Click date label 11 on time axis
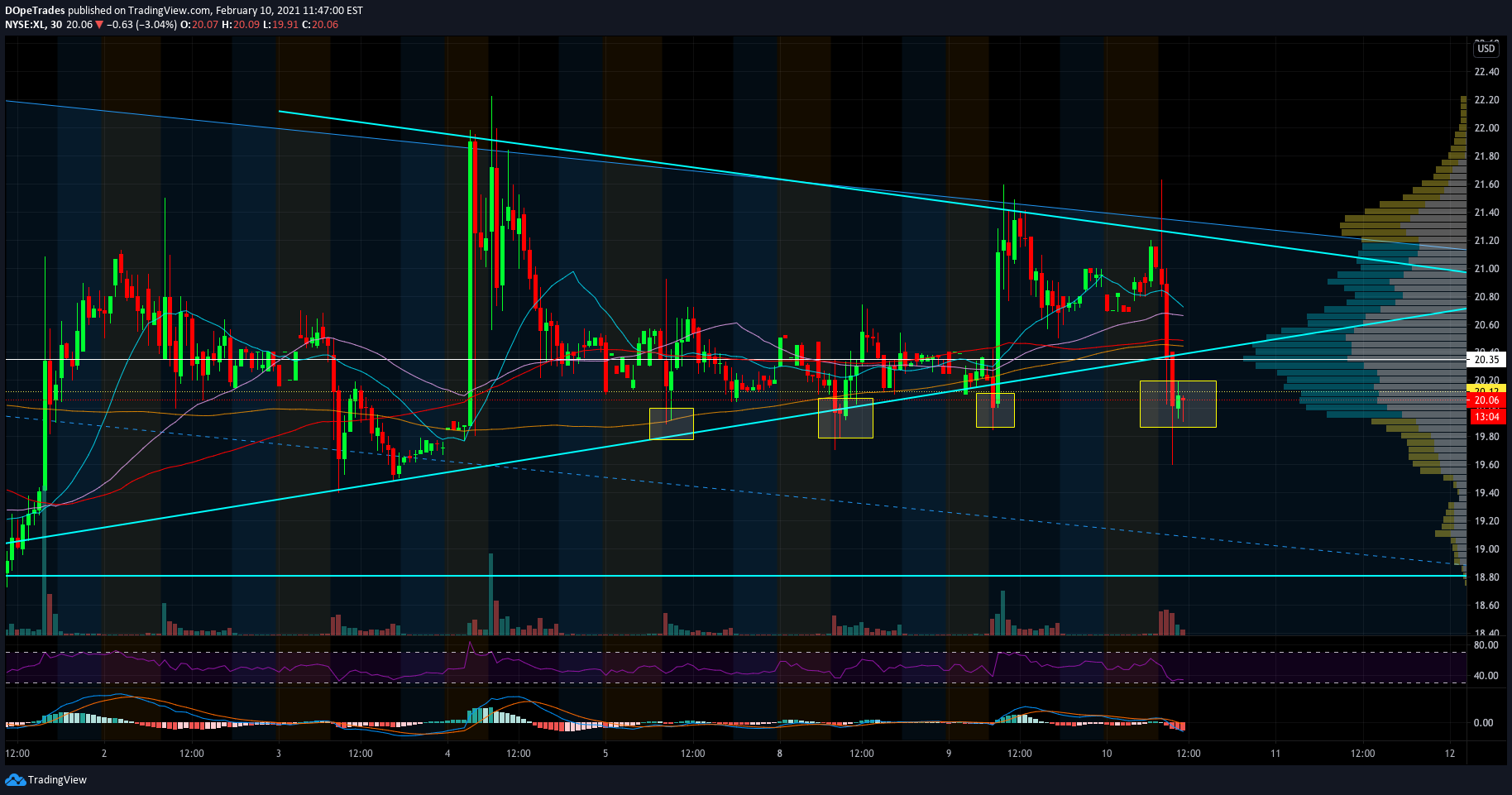 coord(1275,754)
